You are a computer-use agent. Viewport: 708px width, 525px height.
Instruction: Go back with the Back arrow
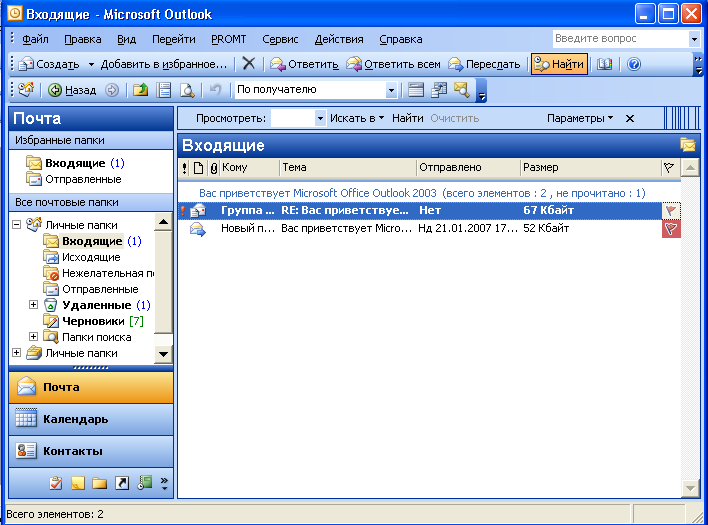[72, 90]
